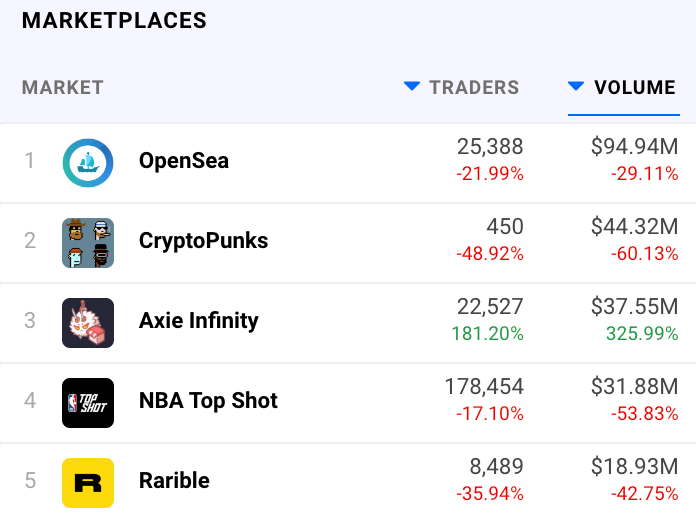Sort by Volume using the blue arrow
The width and height of the screenshot is (696, 516).
[x=575, y=87]
